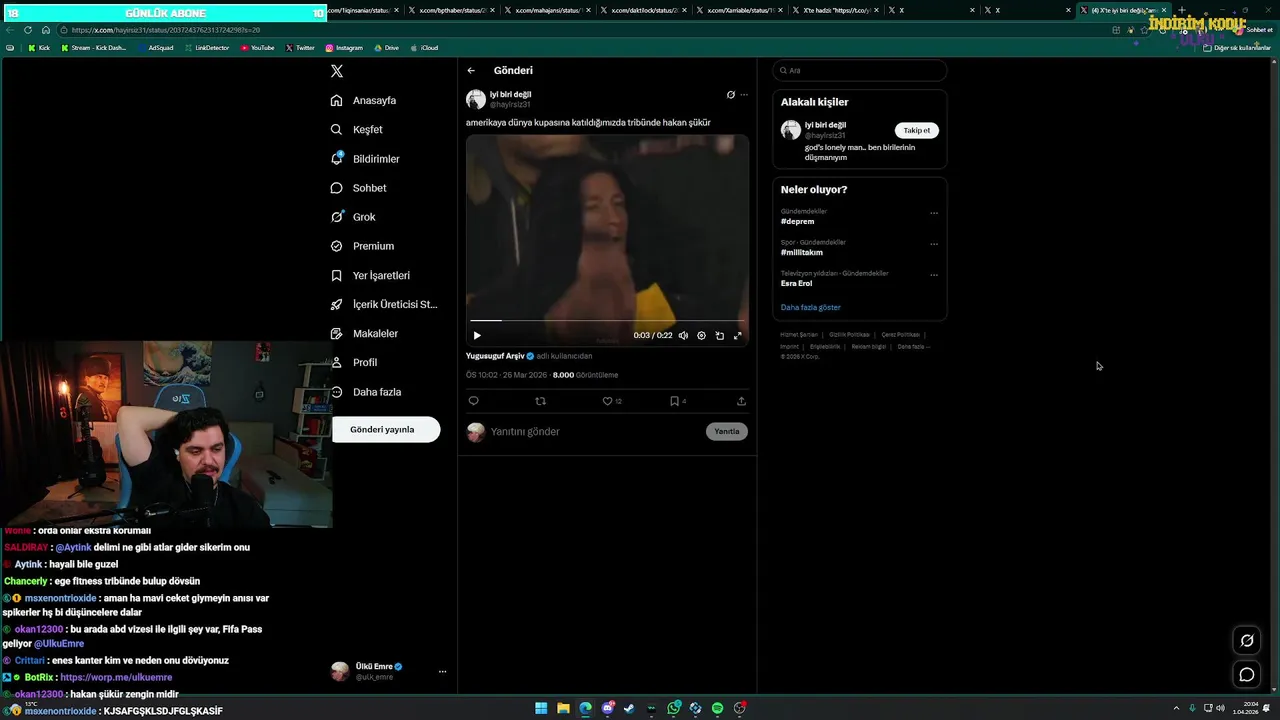Image resolution: width=1280 pixels, height=720 pixels.
Task: Seek on the video progress bar
Action: 607,321
